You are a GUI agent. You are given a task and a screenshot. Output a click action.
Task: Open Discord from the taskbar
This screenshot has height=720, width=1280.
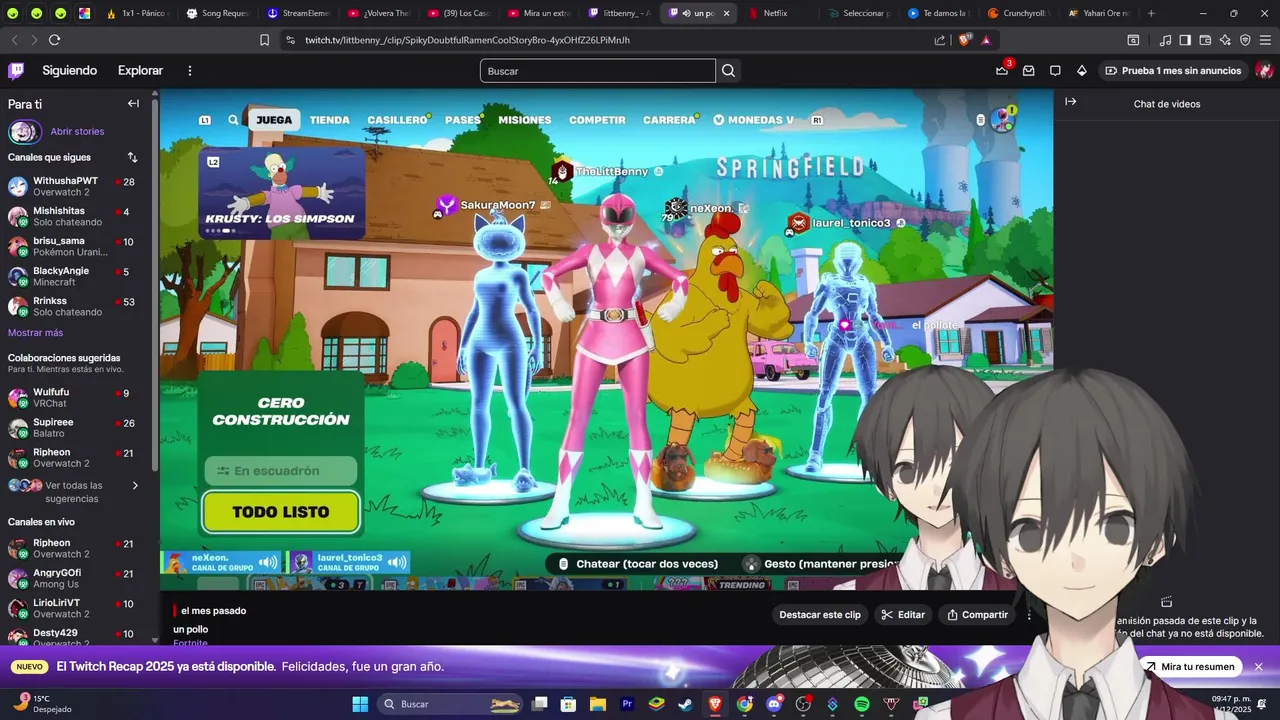773,704
